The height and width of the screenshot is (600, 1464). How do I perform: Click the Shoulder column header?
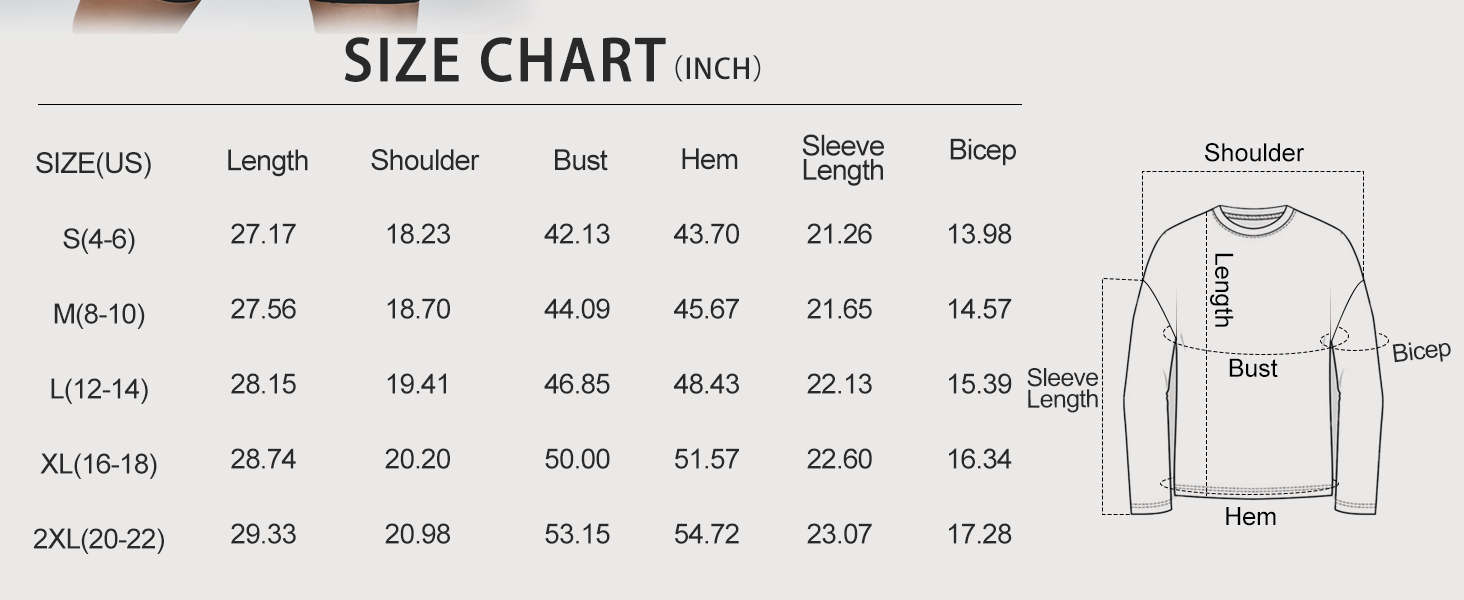pos(425,161)
